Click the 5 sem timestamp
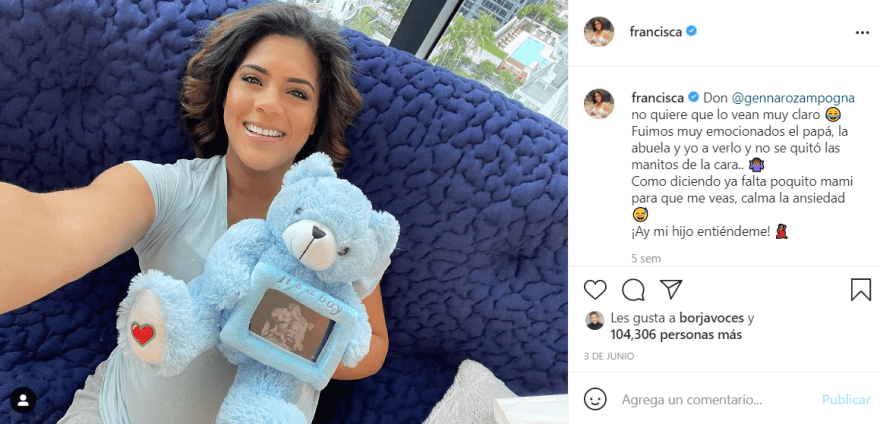The width and height of the screenshot is (880, 424). [646, 258]
